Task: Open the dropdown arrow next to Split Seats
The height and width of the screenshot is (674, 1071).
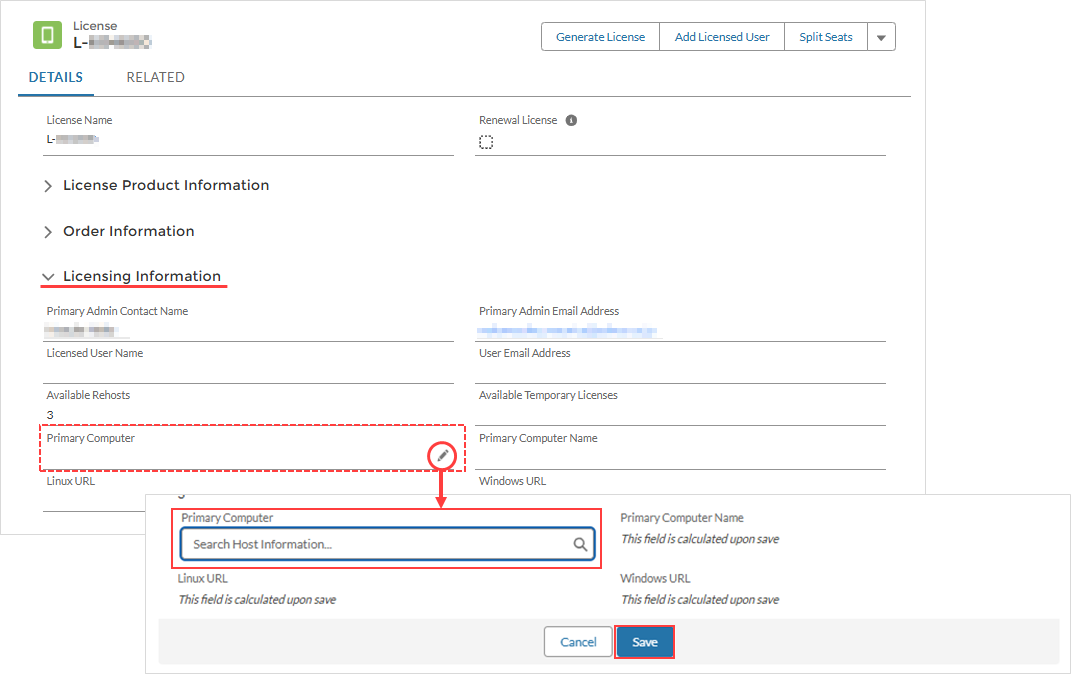Action: click(881, 37)
